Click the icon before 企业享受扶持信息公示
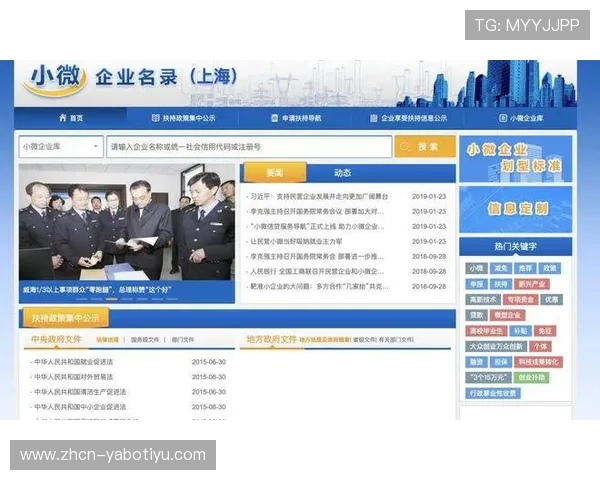Viewport: 600px width, 480px height. tap(373, 118)
